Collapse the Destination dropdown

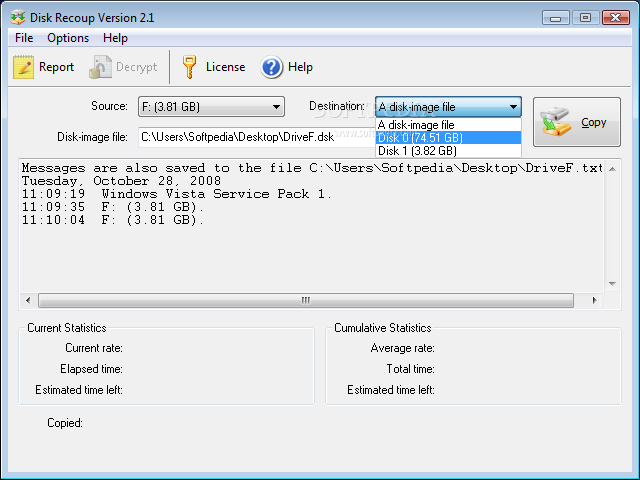(448, 107)
